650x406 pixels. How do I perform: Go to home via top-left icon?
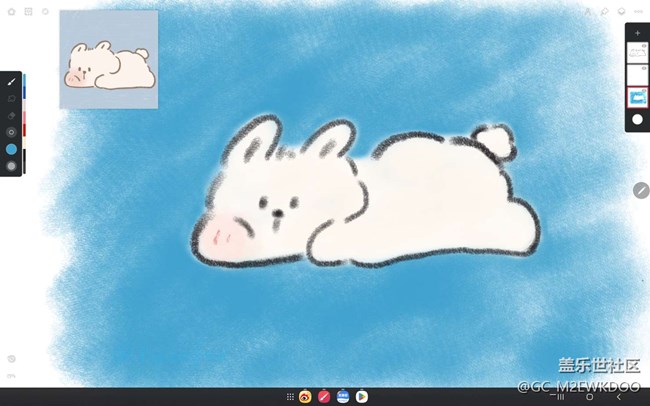click(11, 12)
